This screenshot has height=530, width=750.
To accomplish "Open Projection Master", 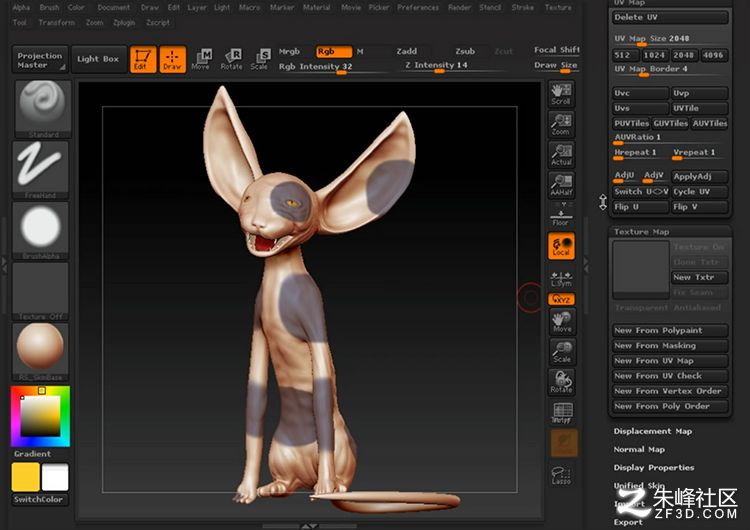I will coord(40,60).
